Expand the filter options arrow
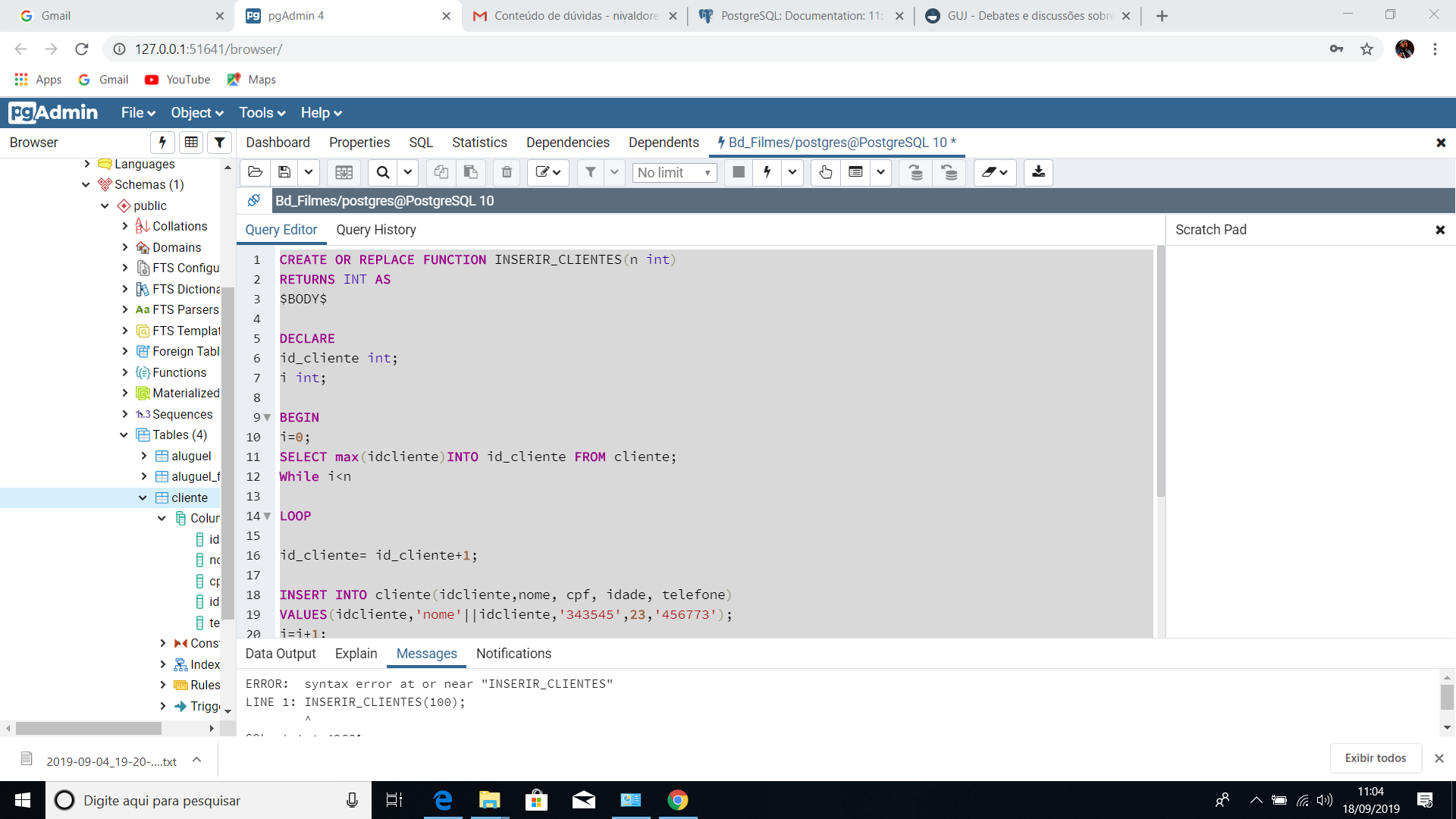Viewport: 1456px width, 819px height. coord(614,173)
